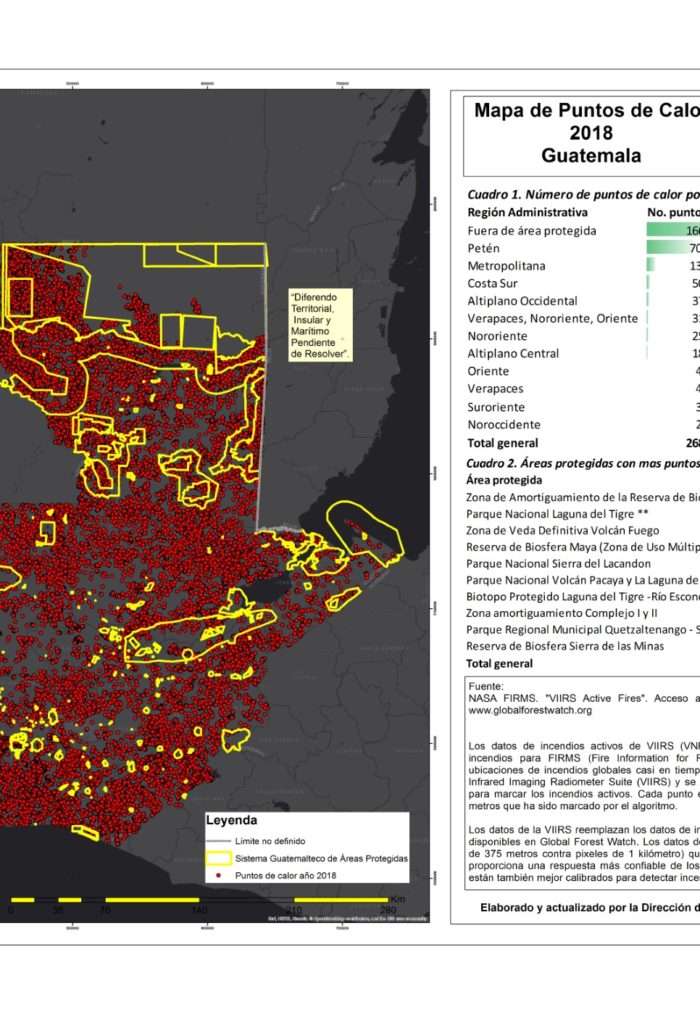700x1015 pixels.
Task: Select the 'Suroriente' row label
Action: (496, 407)
